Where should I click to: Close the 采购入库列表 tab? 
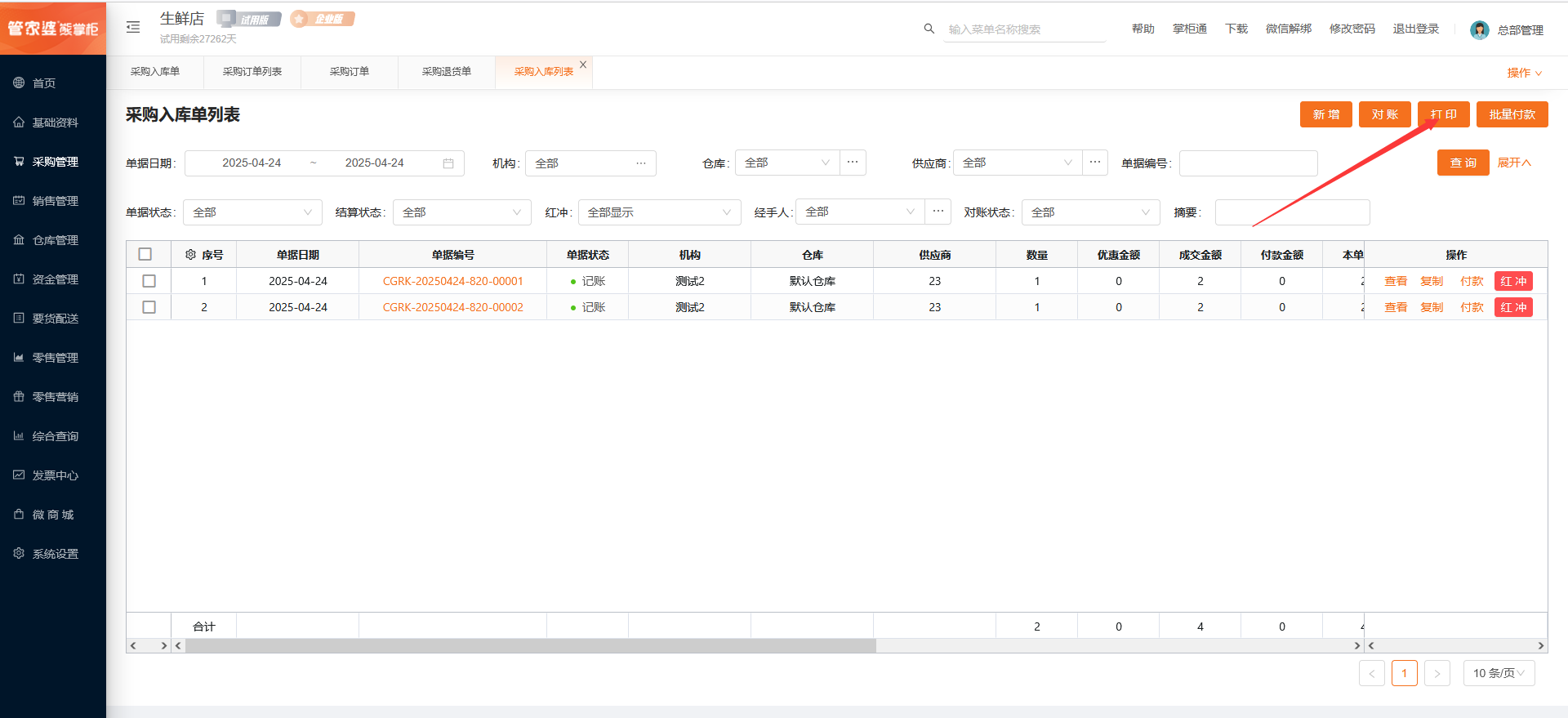[x=583, y=65]
